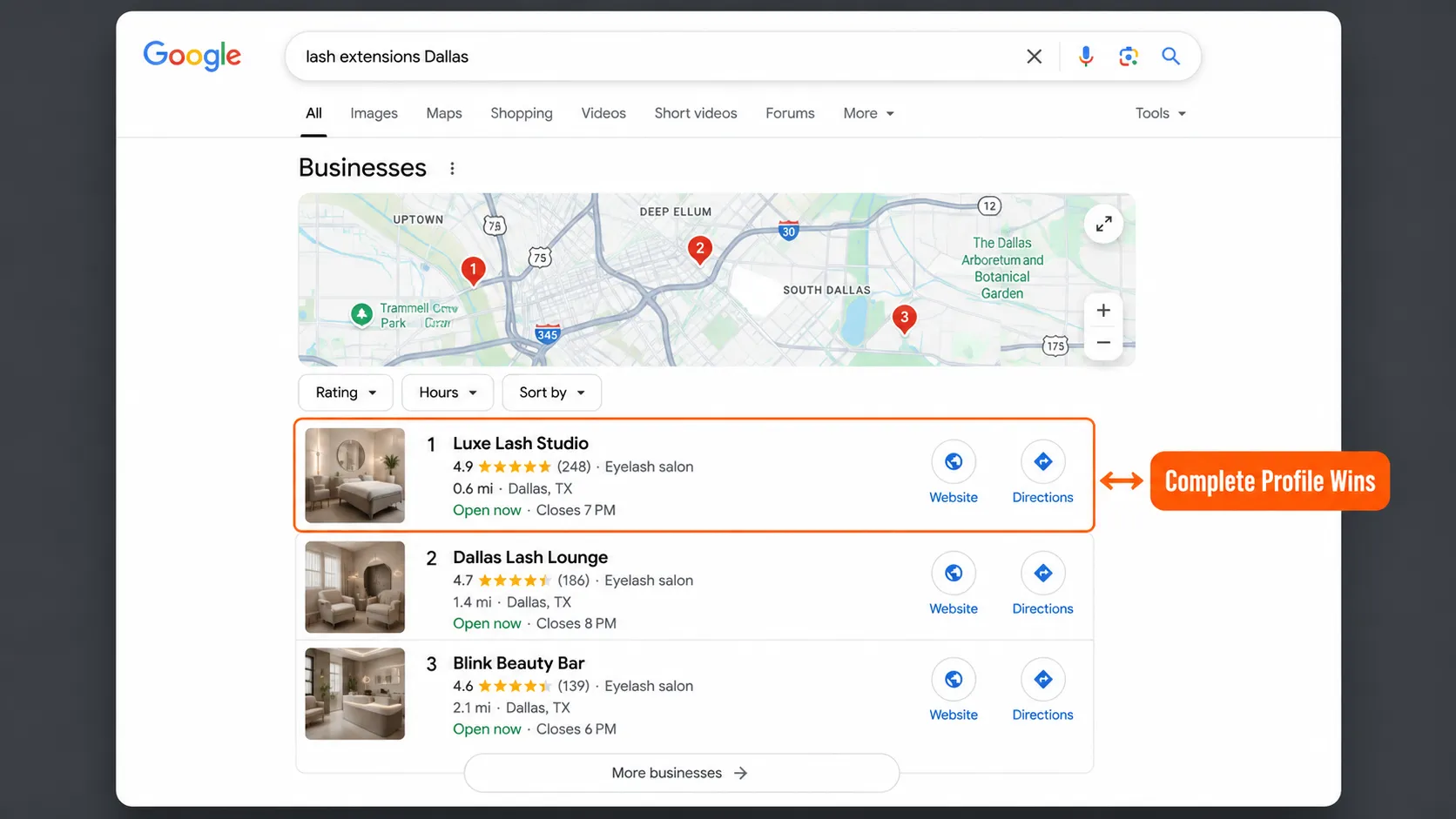
Task: Open Luxe Lash Studio photo thumbnail
Action: point(355,475)
